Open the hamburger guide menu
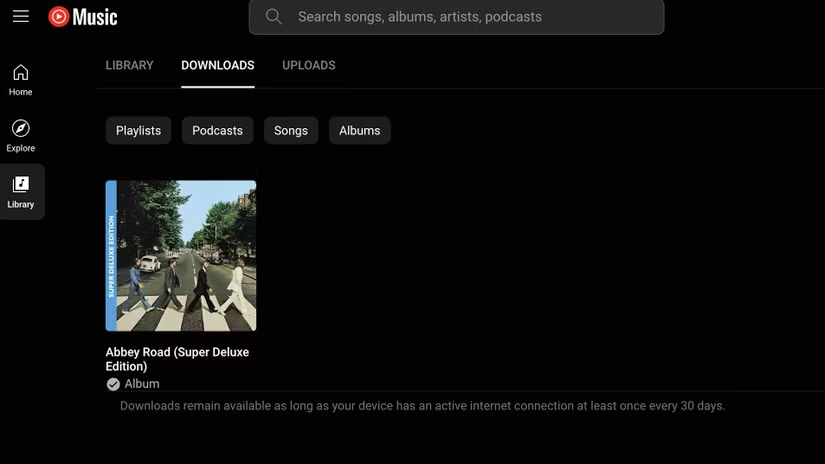 click(21, 16)
